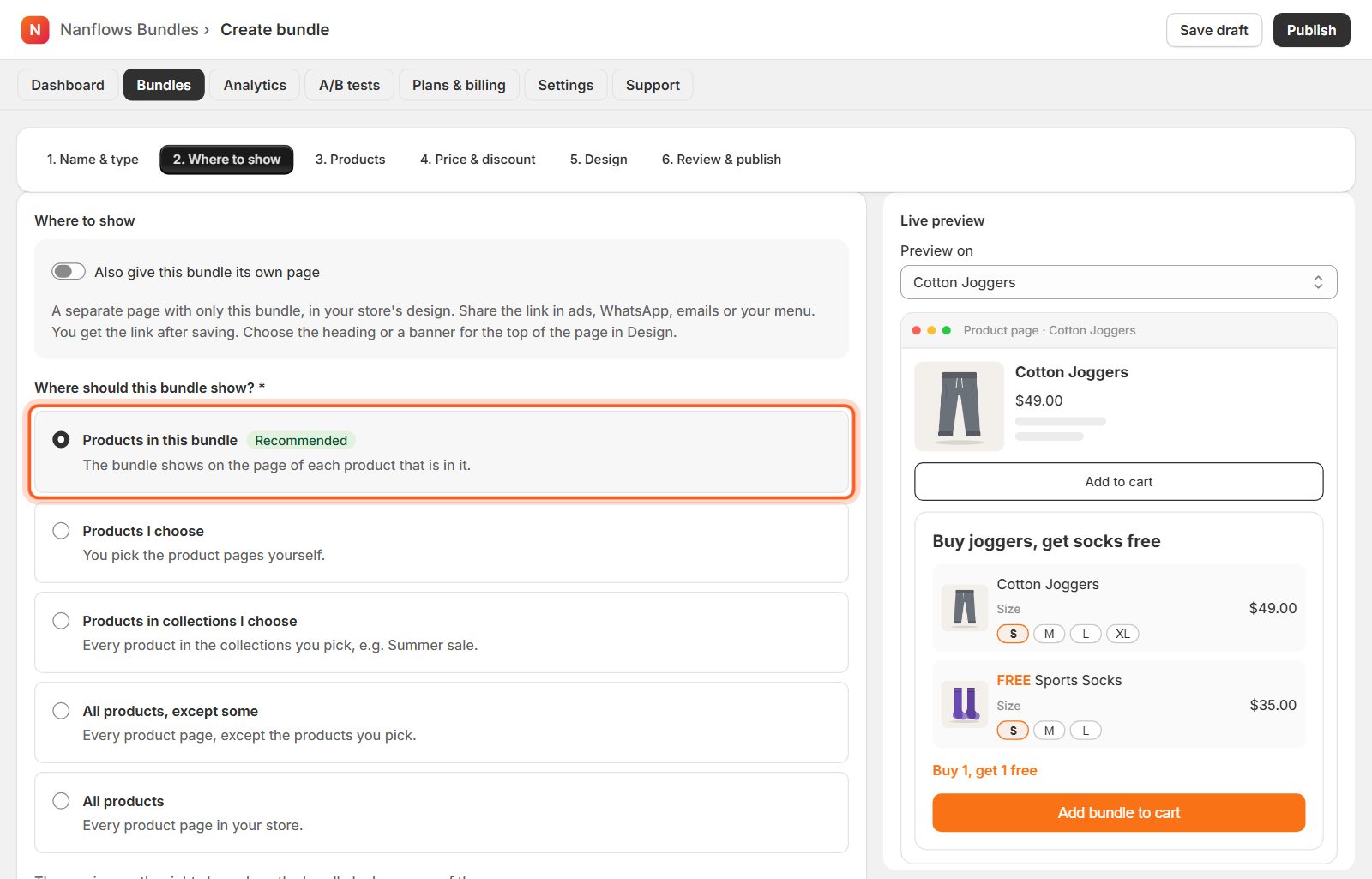The width and height of the screenshot is (1372, 879).
Task: Select size L for Cotton Joggers
Action: tap(1086, 634)
